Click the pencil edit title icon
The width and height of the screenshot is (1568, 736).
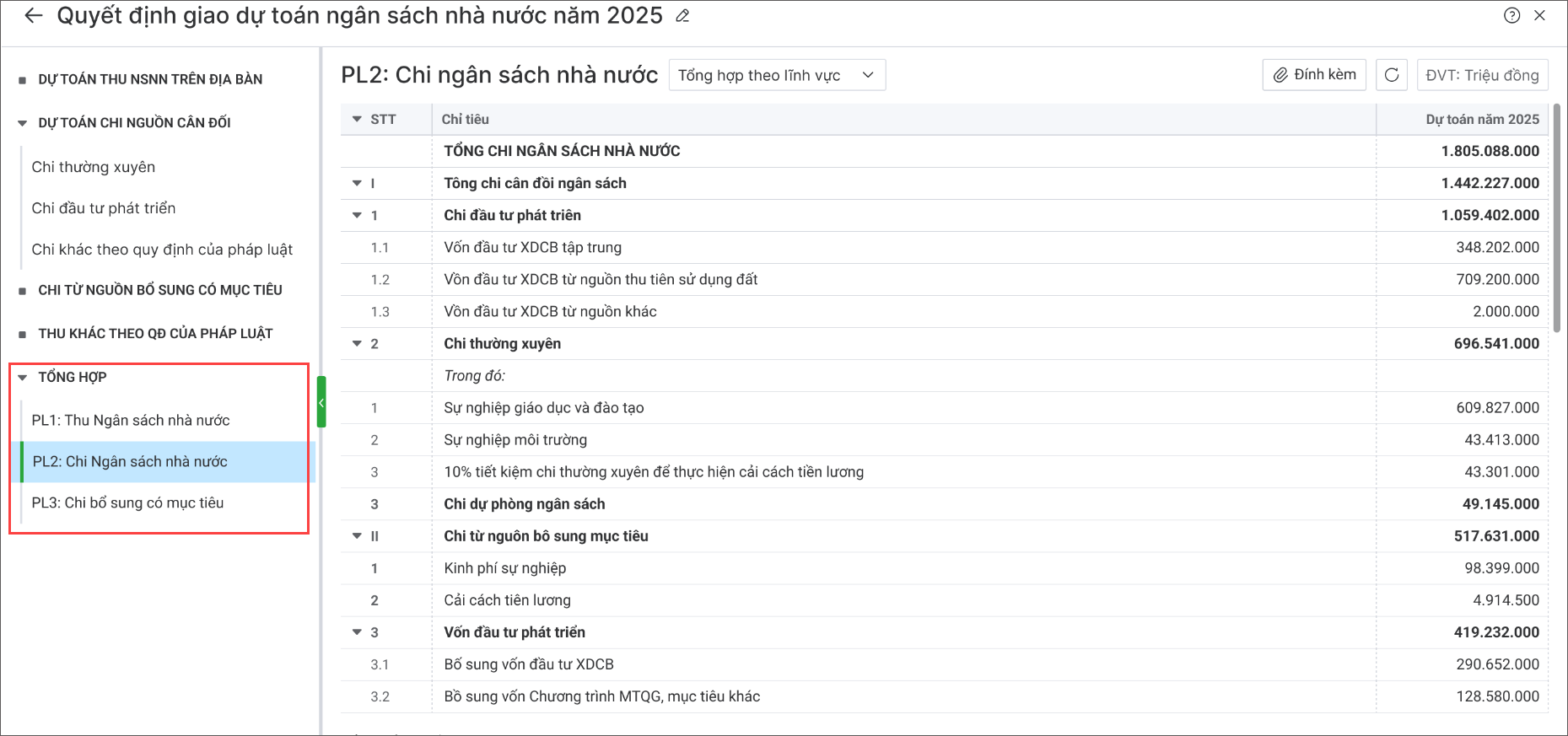683,16
